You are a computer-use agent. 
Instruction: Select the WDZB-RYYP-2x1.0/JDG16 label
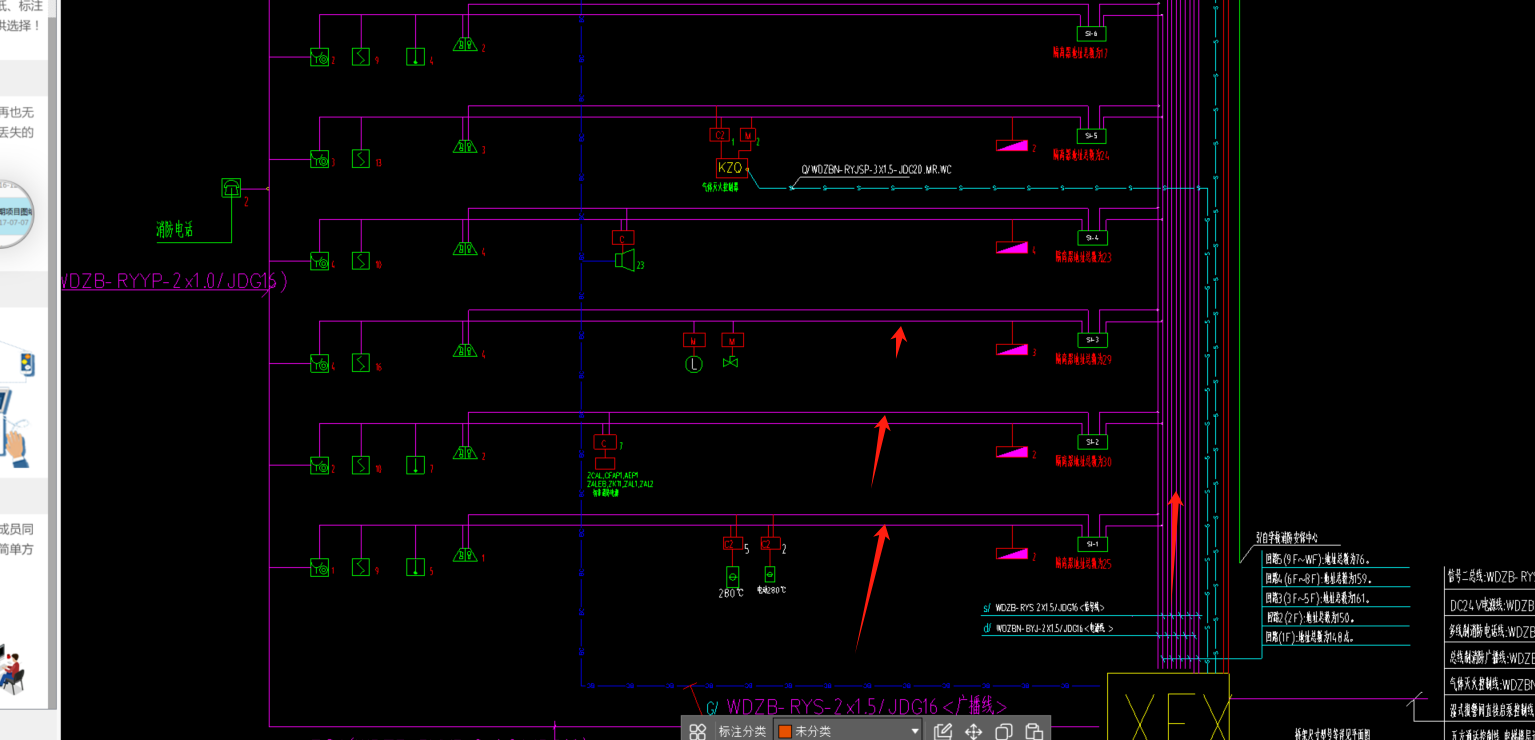click(x=175, y=281)
